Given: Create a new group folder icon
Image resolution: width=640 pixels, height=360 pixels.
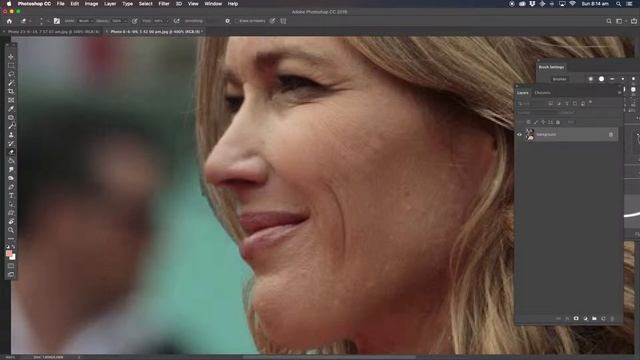Looking at the screenshot, I should [594, 318].
